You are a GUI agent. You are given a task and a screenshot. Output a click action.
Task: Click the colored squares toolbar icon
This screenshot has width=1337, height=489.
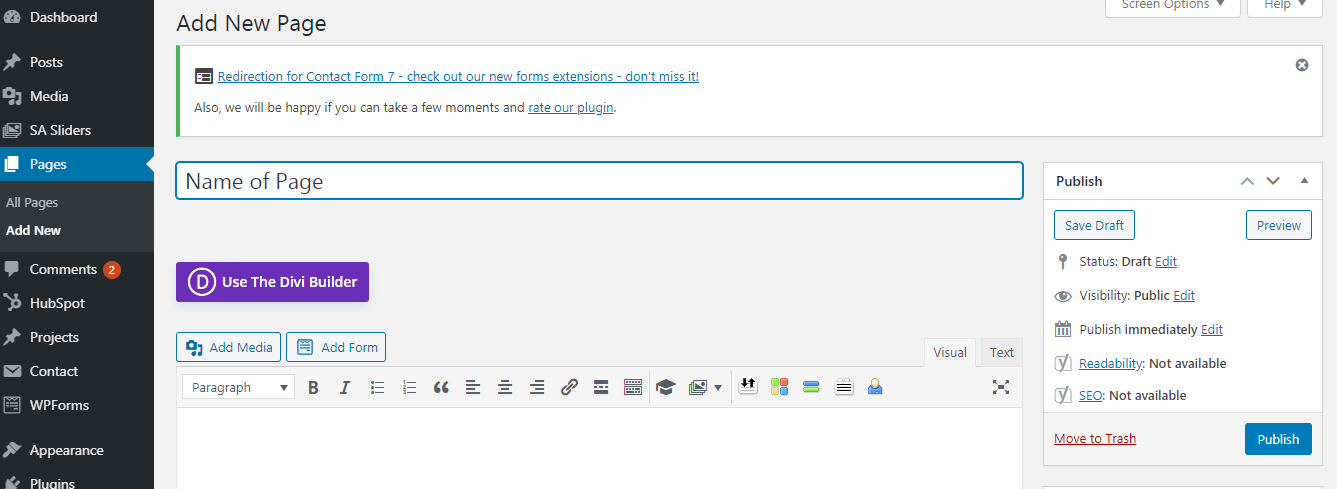780,387
